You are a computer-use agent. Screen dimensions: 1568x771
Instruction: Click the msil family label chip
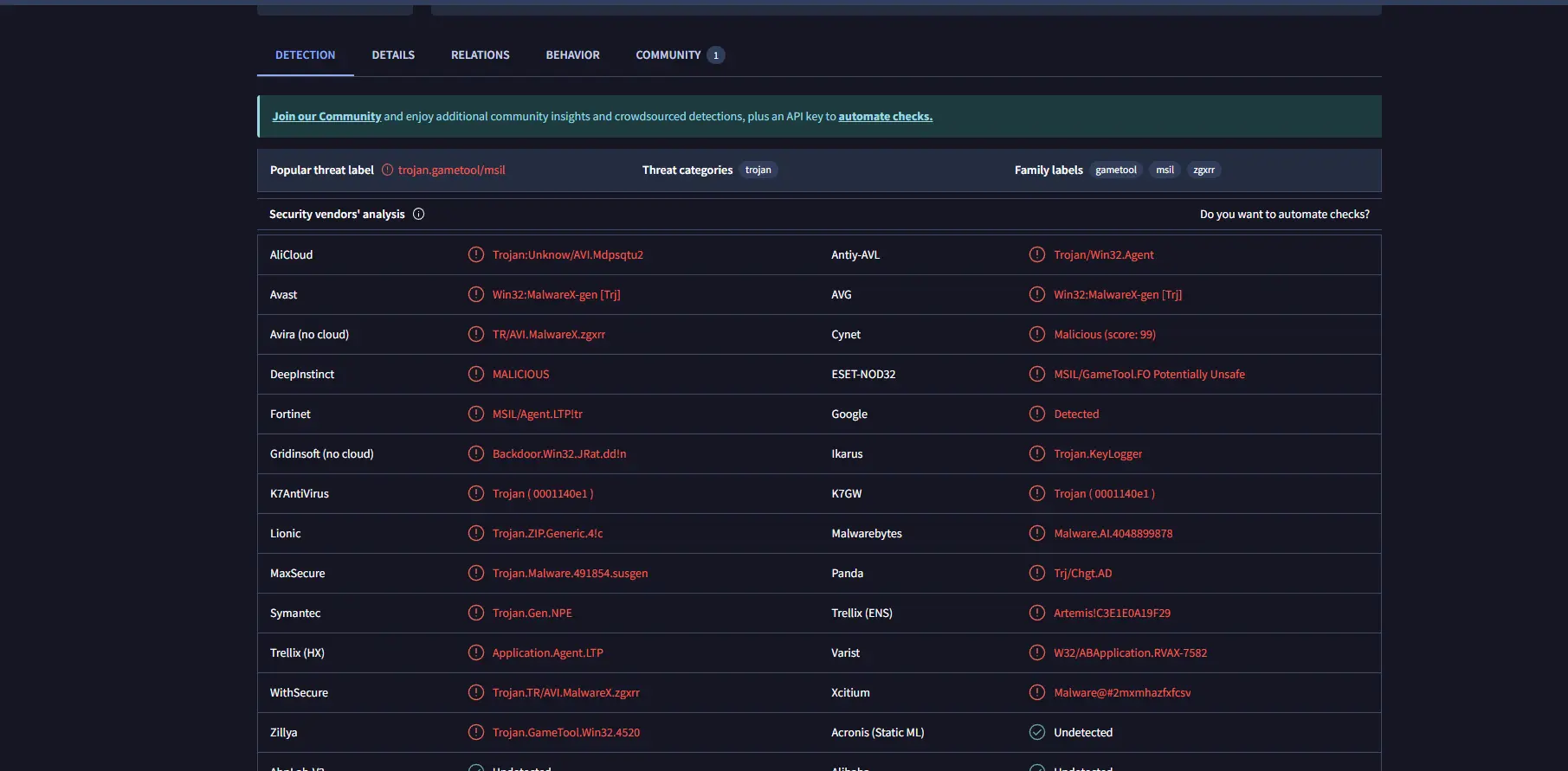1165,170
